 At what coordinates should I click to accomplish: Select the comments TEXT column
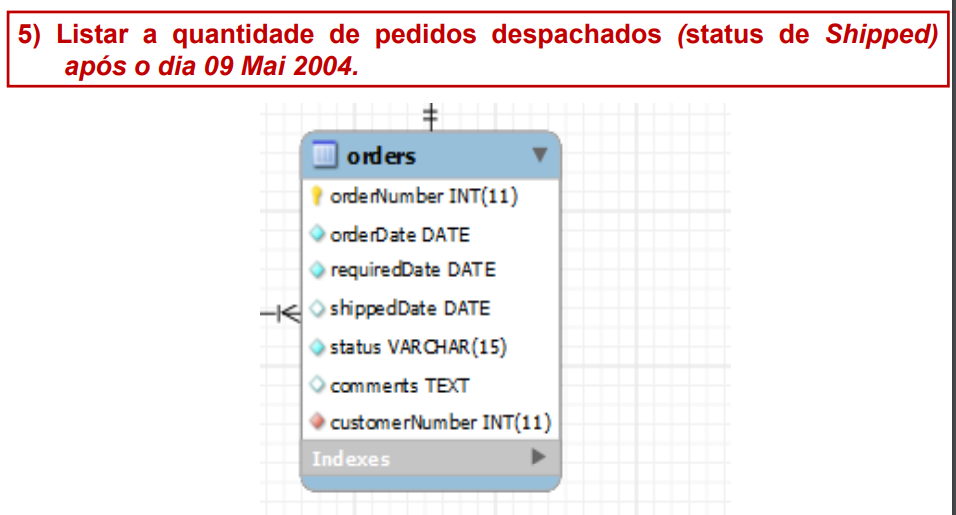(399, 386)
